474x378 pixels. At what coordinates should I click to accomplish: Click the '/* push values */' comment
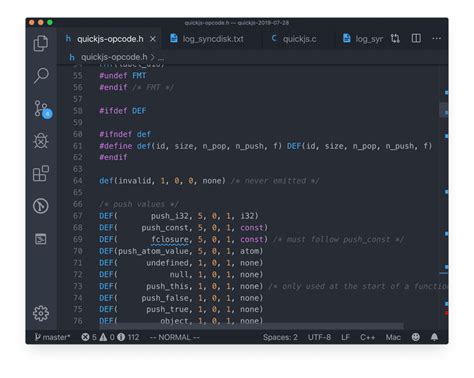click(139, 204)
